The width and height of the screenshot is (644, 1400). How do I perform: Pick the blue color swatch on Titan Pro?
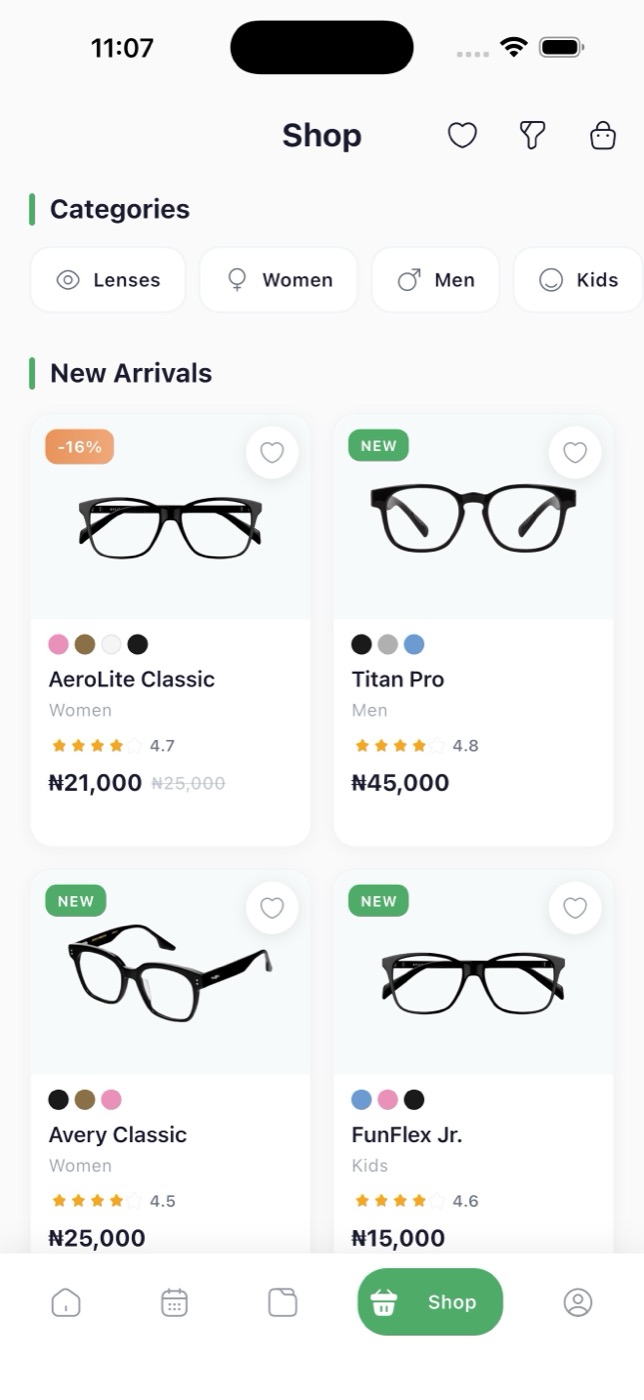pos(414,644)
